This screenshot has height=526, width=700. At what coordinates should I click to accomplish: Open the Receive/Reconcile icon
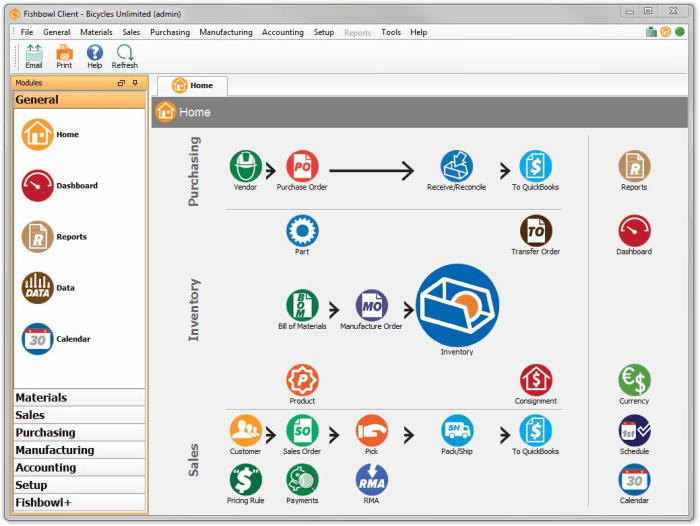pos(457,167)
